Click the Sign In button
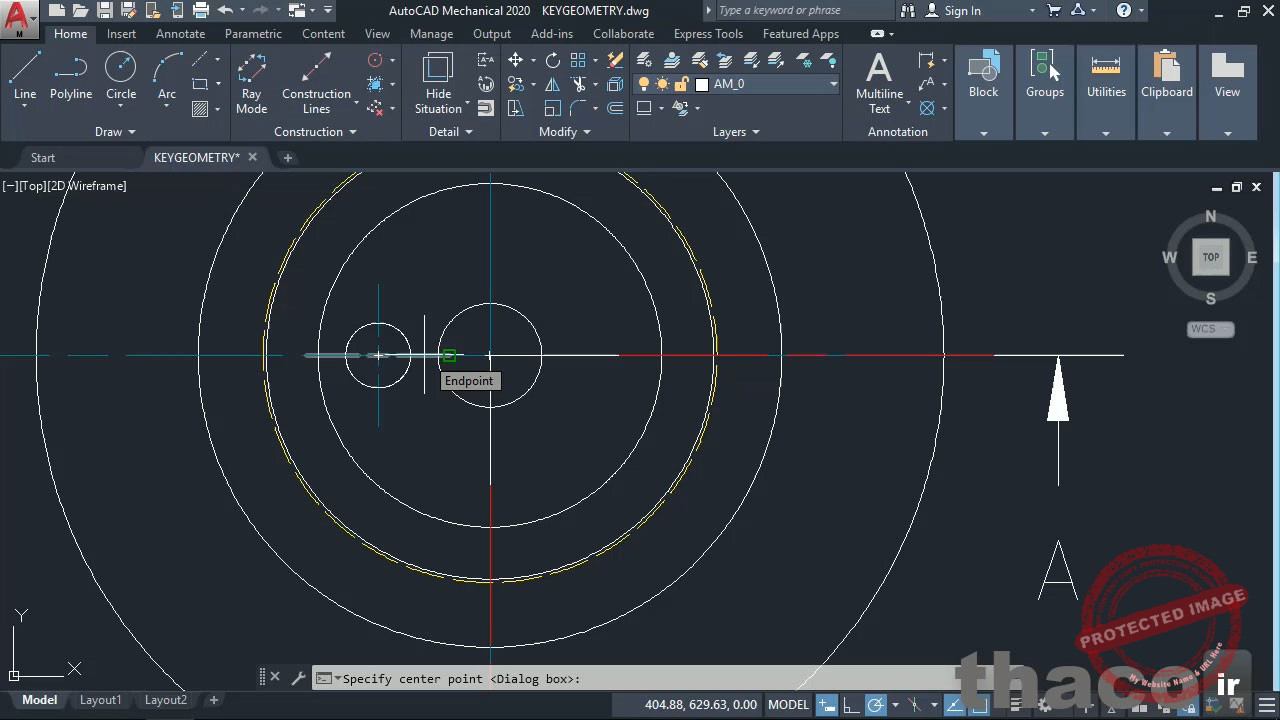1280x720 pixels. pos(953,10)
